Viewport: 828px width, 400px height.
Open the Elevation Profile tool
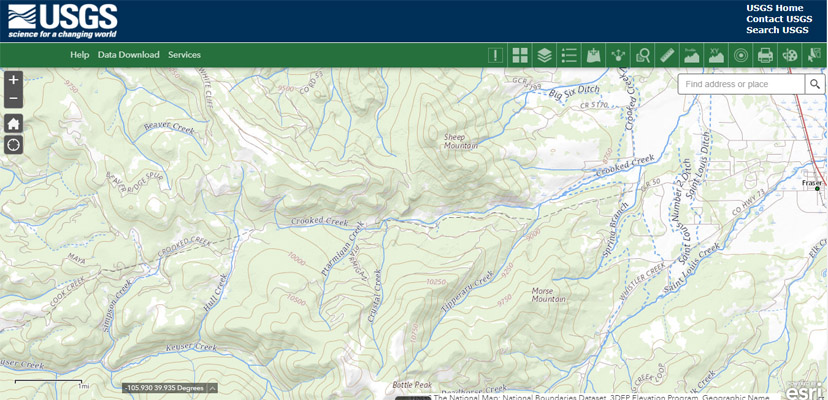click(692, 55)
